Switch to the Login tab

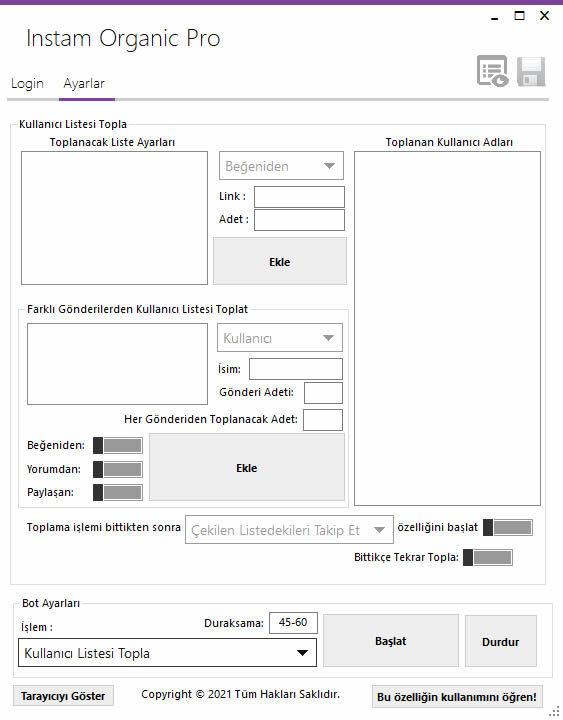point(27,84)
